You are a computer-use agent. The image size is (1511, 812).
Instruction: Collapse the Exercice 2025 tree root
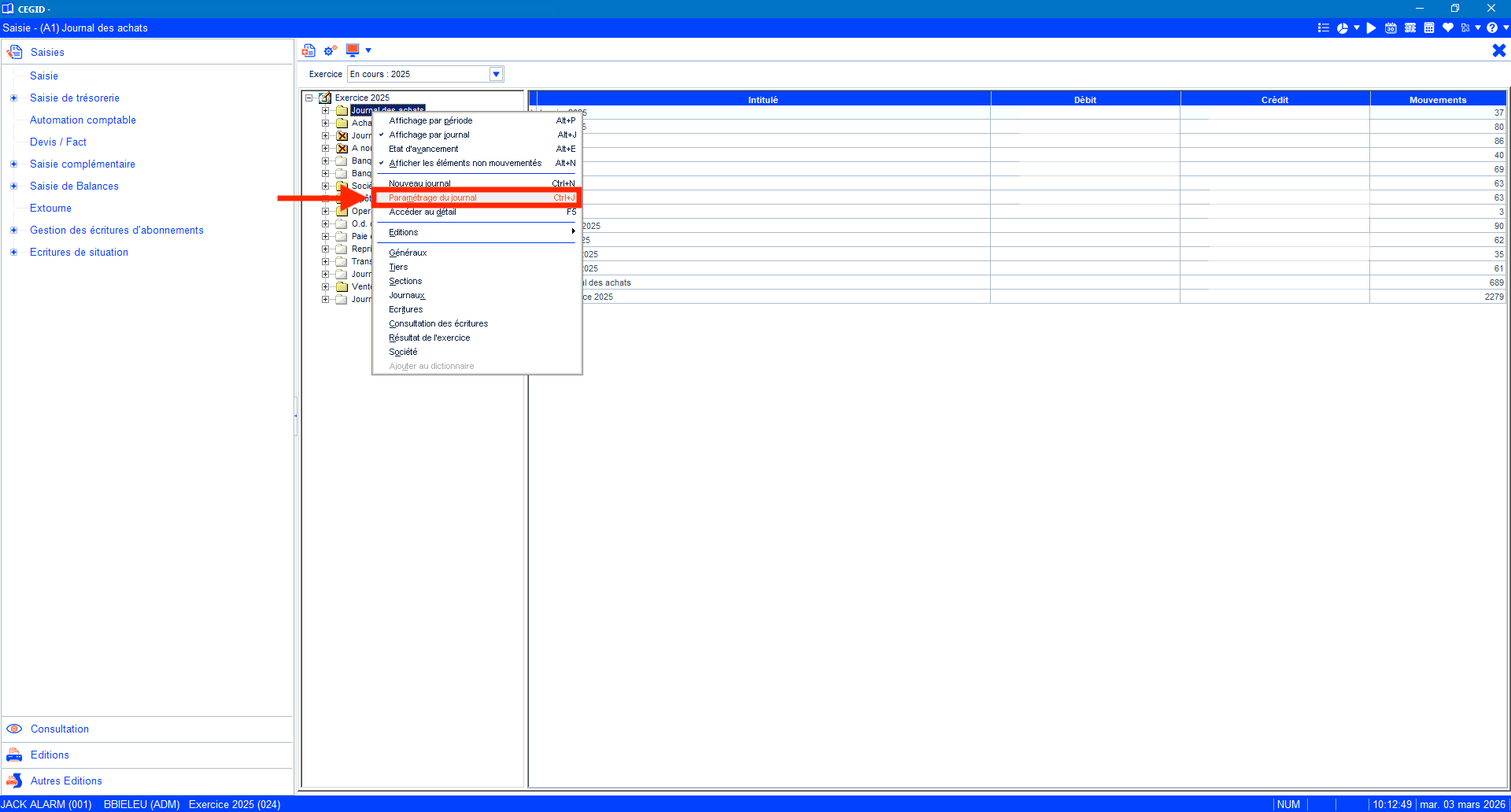click(x=309, y=98)
